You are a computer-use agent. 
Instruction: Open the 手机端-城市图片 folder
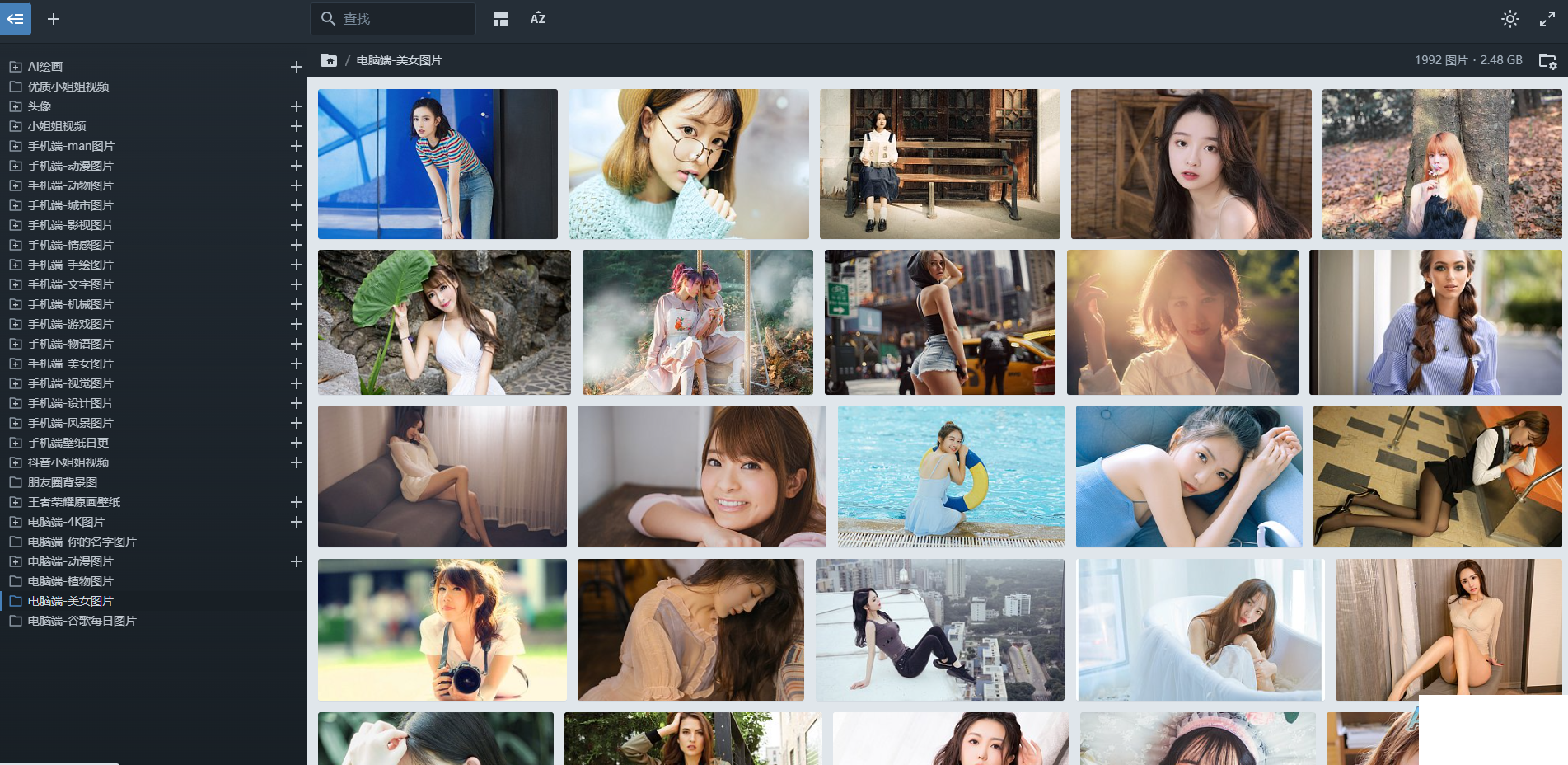[x=70, y=205]
